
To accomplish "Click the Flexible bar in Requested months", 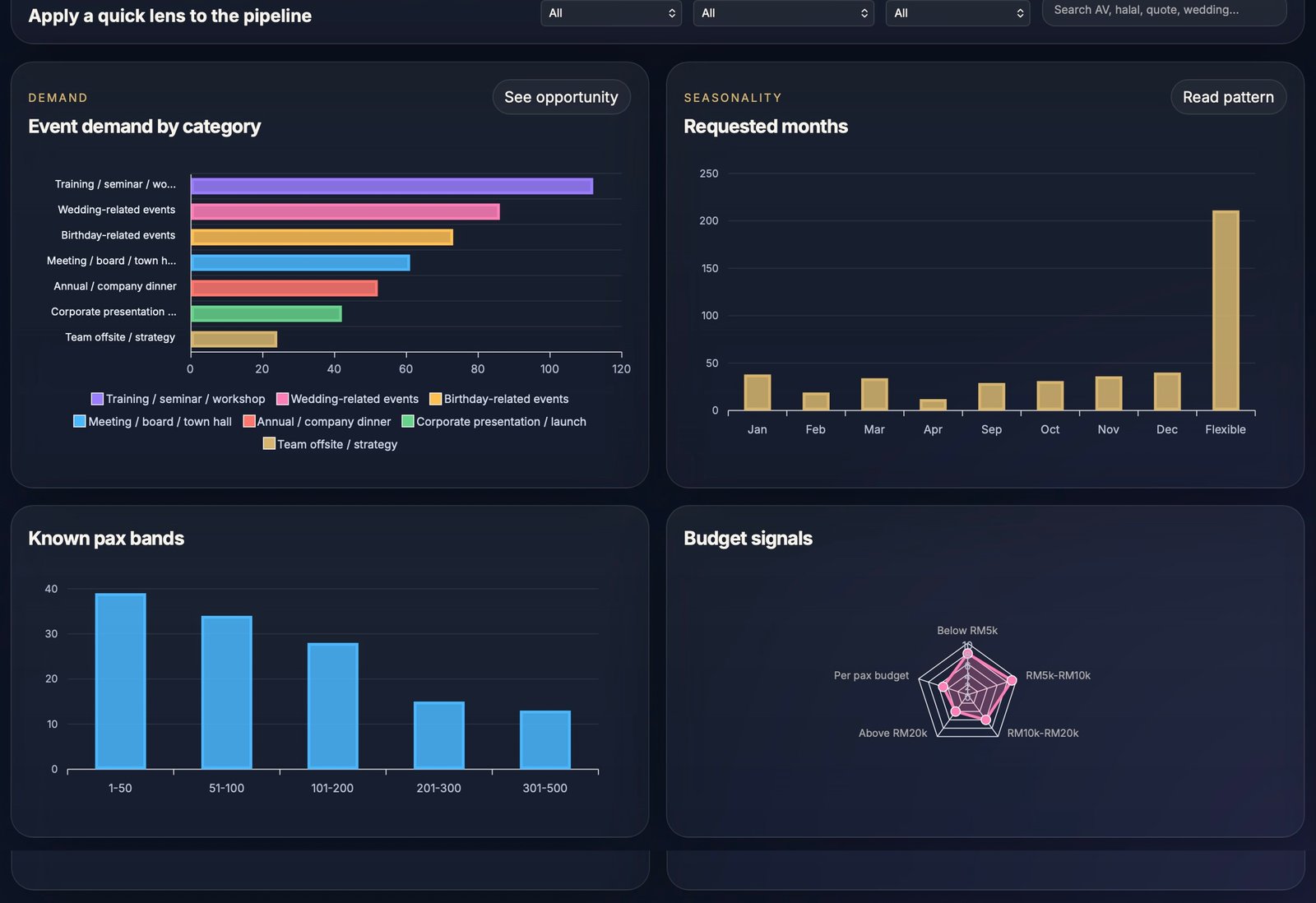I will pyautogui.click(x=1226, y=310).
